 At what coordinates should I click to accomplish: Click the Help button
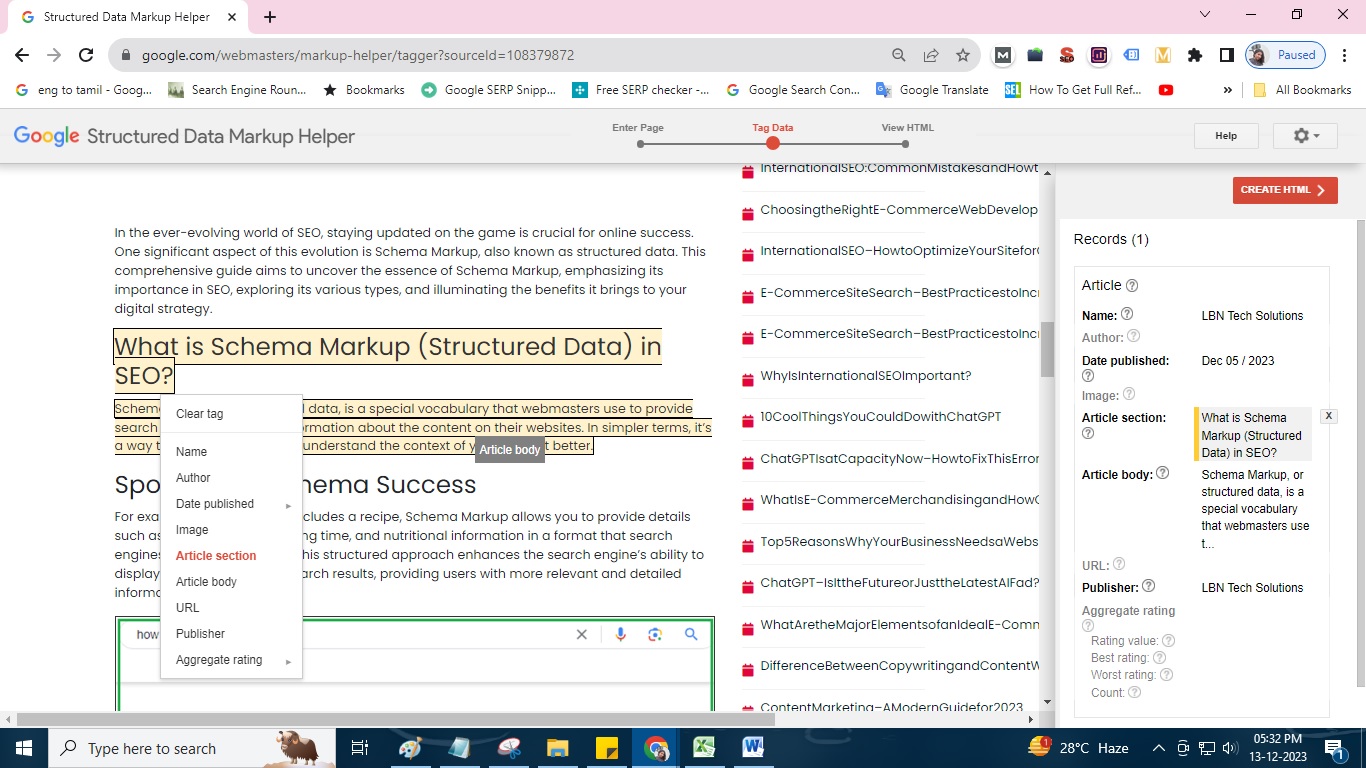click(1226, 135)
